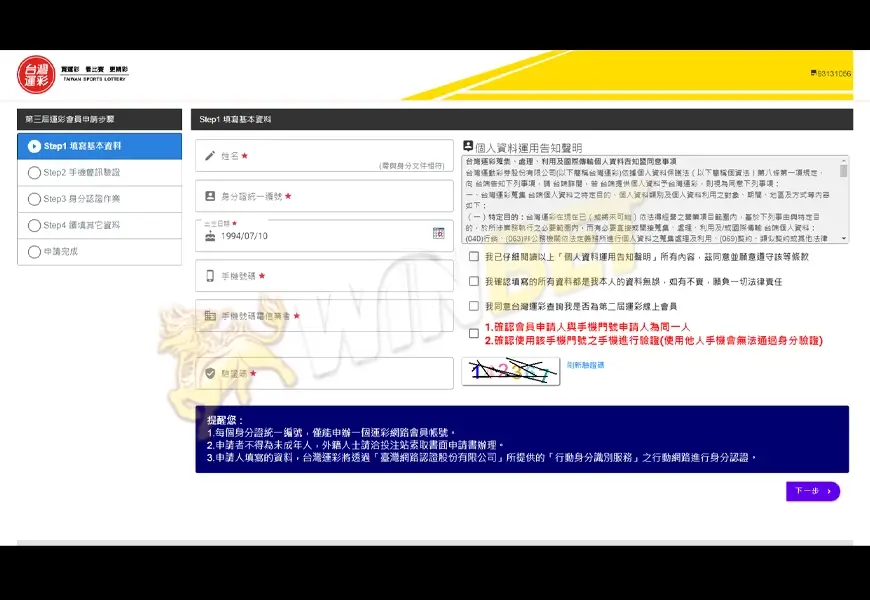Tick the checkbox confirming all data is my own
The image size is (870, 600).
point(474,282)
